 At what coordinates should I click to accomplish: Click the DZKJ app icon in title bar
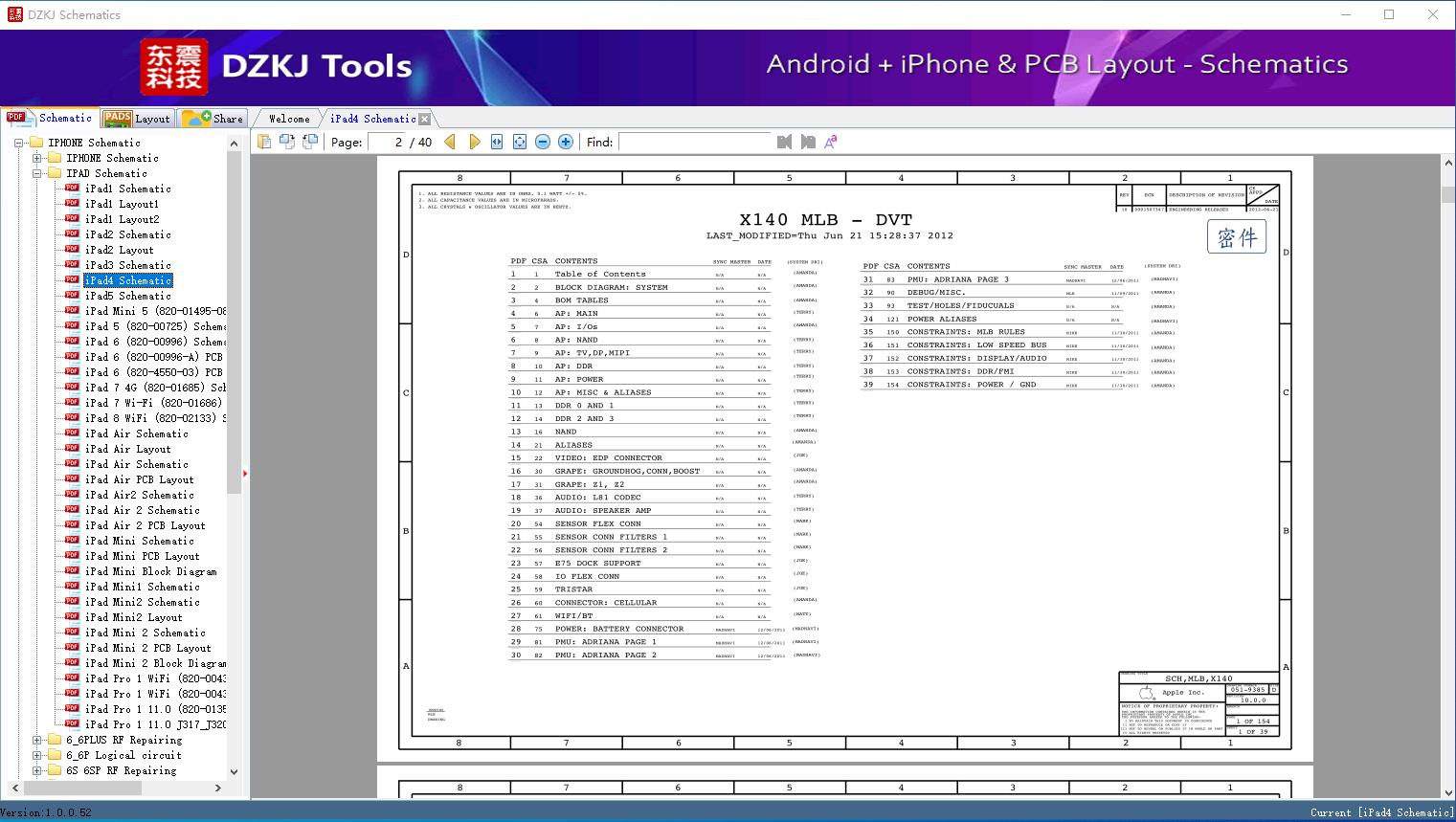13,14
